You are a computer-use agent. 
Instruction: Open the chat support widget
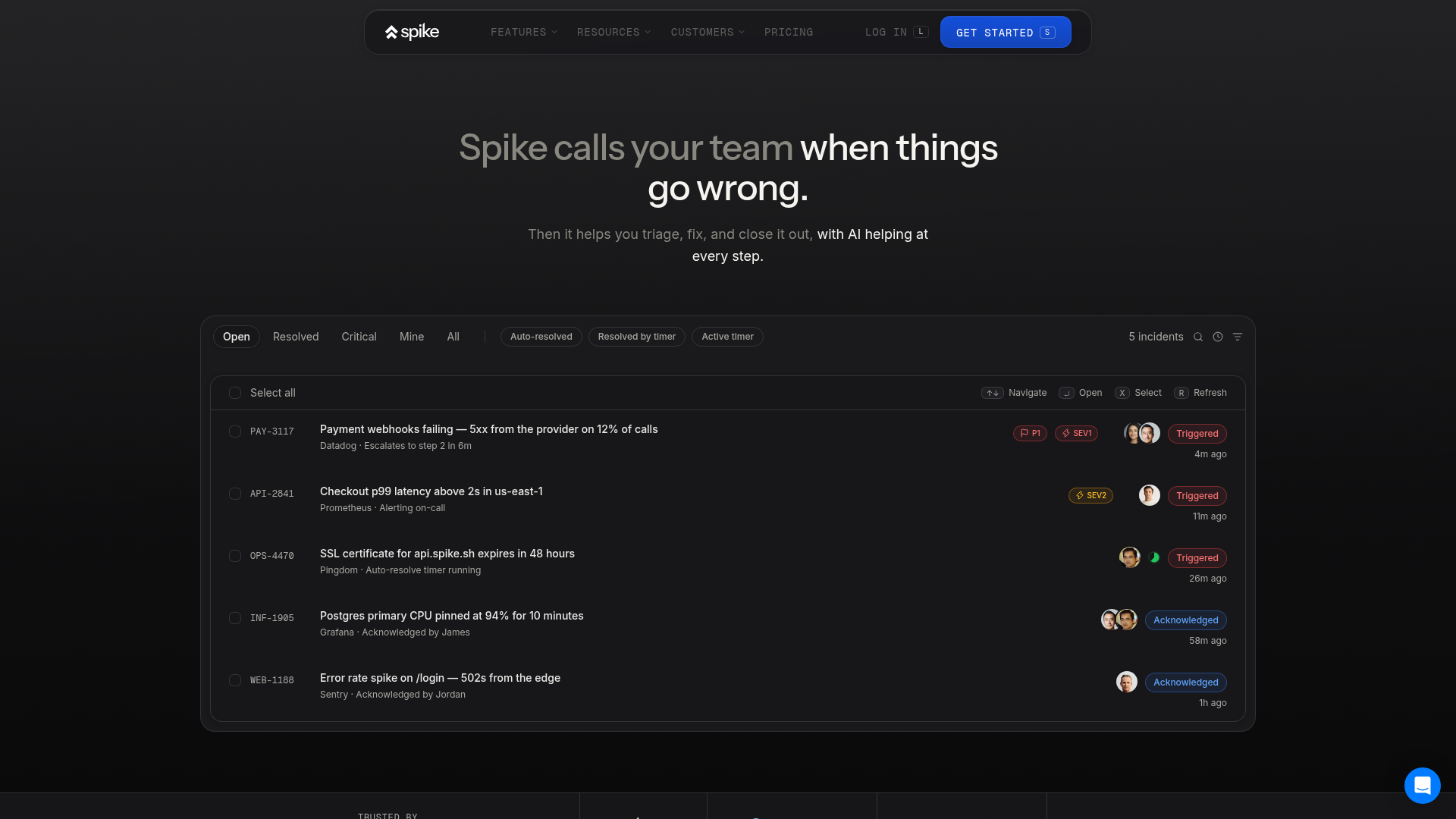[1422, 785]
